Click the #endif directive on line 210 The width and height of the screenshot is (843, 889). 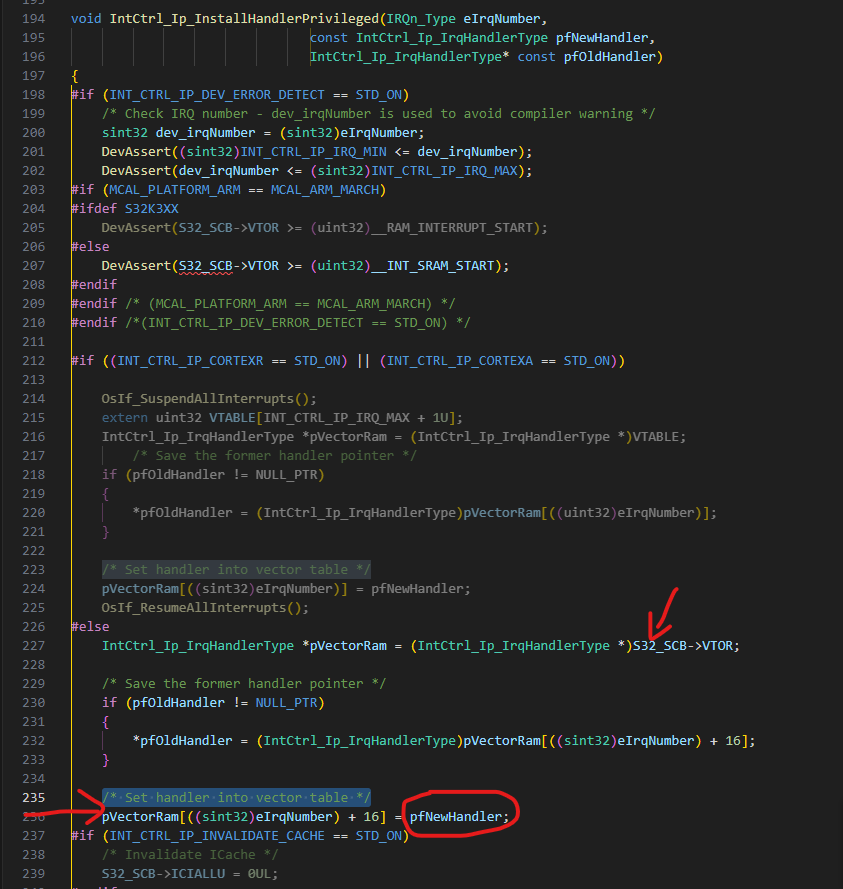pyautogui.click(x=93, y=322)
